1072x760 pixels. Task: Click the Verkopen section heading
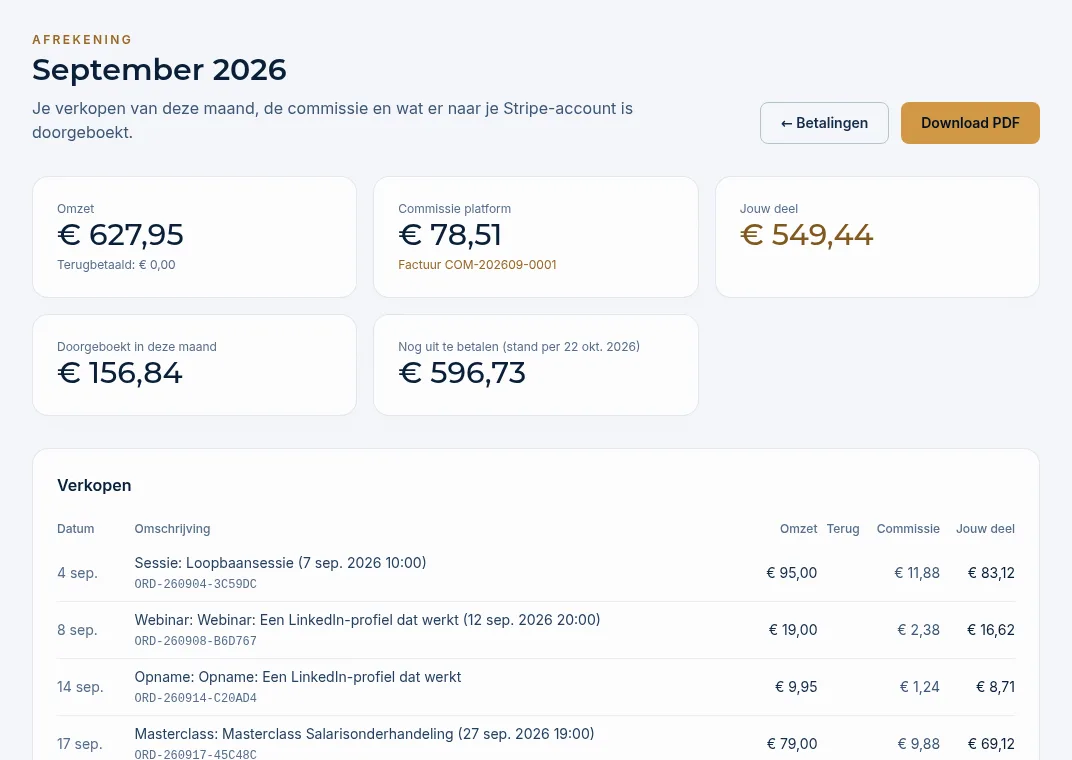(x=94, y=485)
